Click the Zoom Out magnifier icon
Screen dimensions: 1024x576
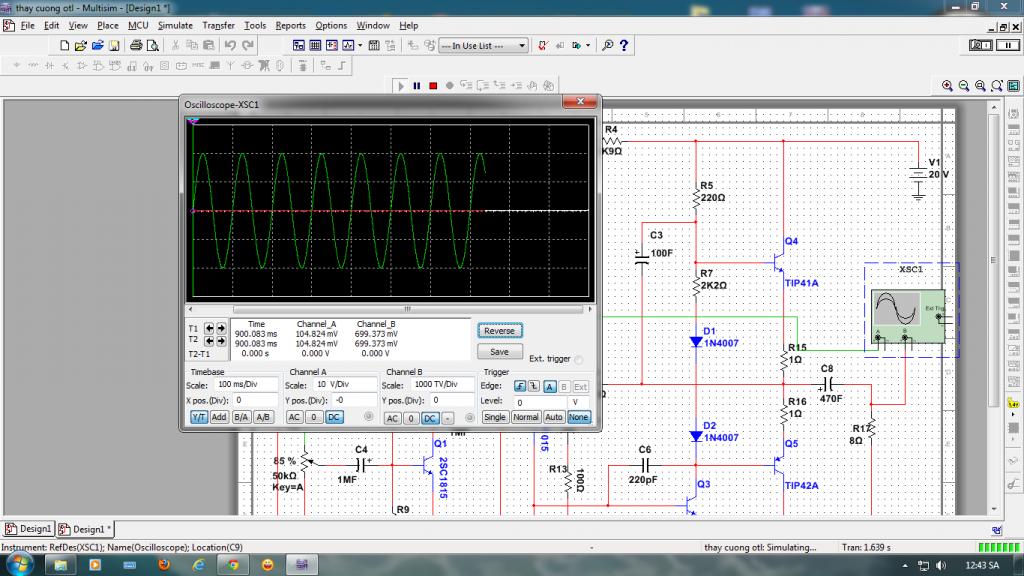coord(964,86)
